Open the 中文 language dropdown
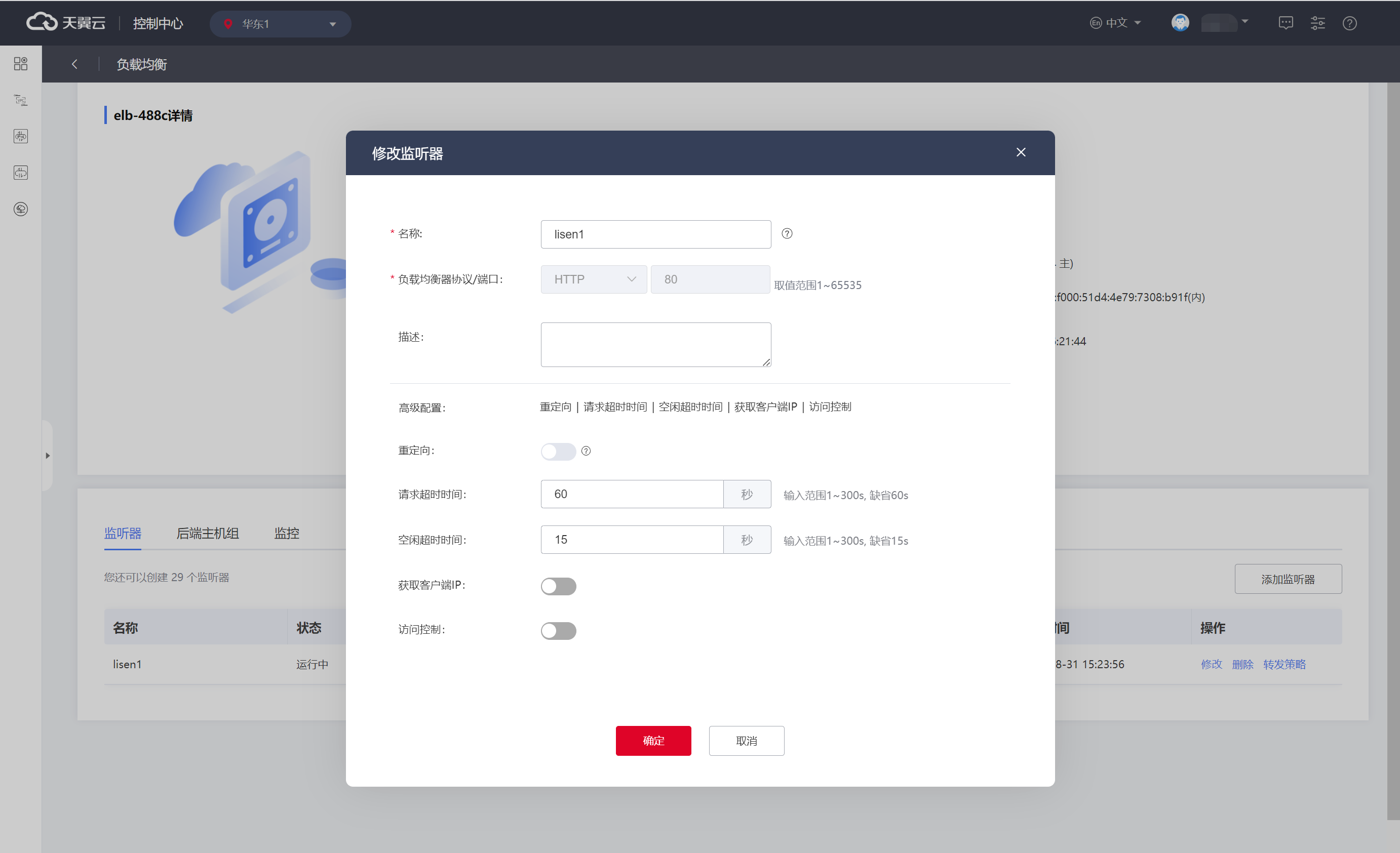1400x853 pixels. click(1115, 23)
